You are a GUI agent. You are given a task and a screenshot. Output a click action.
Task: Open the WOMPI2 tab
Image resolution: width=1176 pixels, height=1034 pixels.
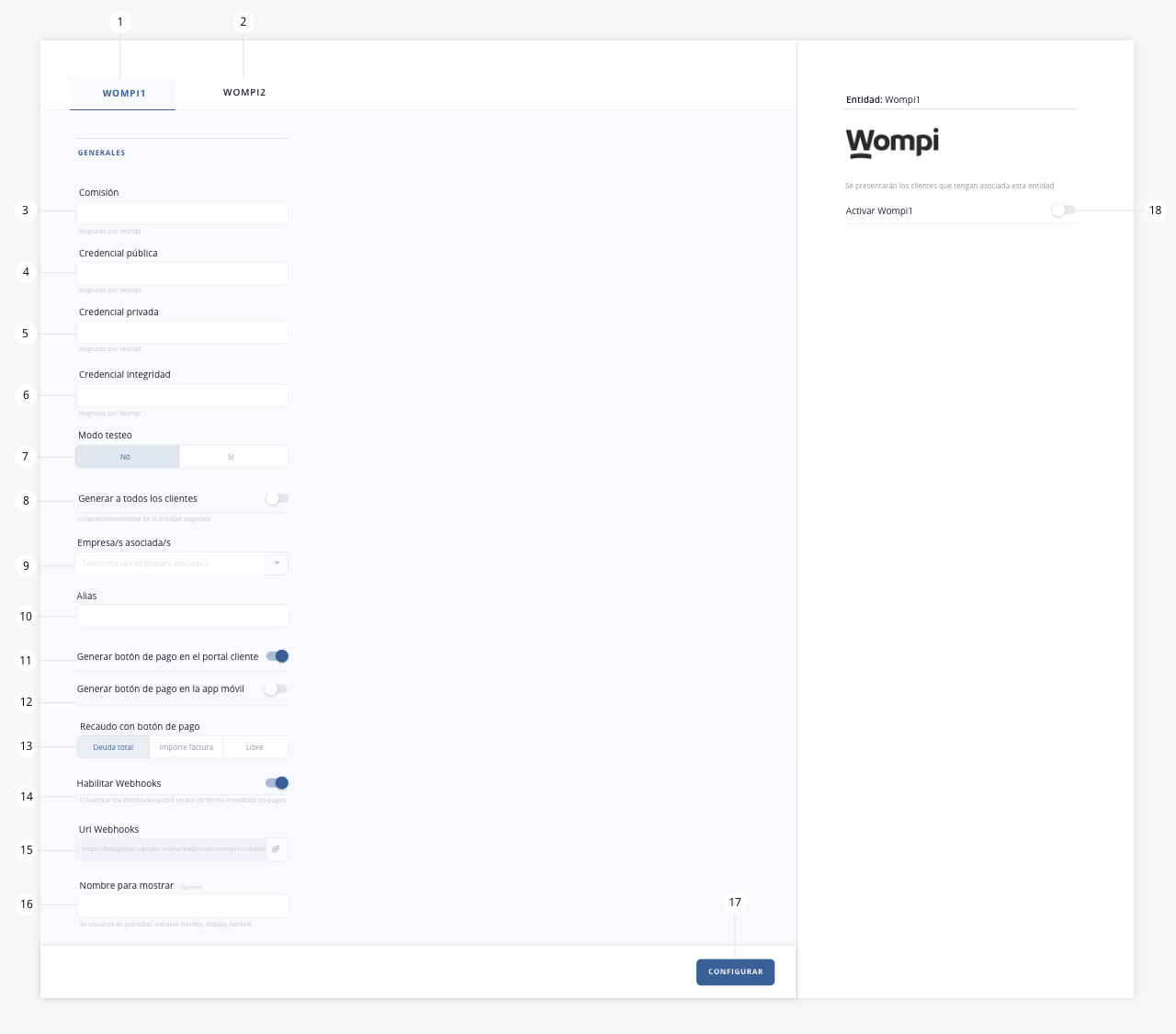tap(244, 93)
